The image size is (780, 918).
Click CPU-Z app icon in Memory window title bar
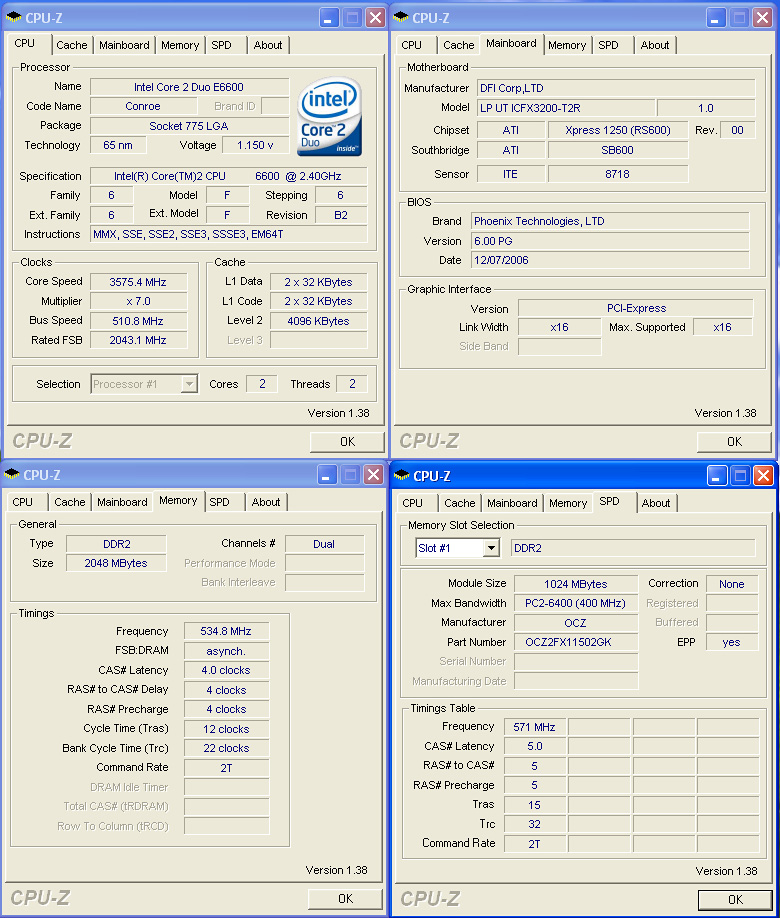click(x=12, y=475)
